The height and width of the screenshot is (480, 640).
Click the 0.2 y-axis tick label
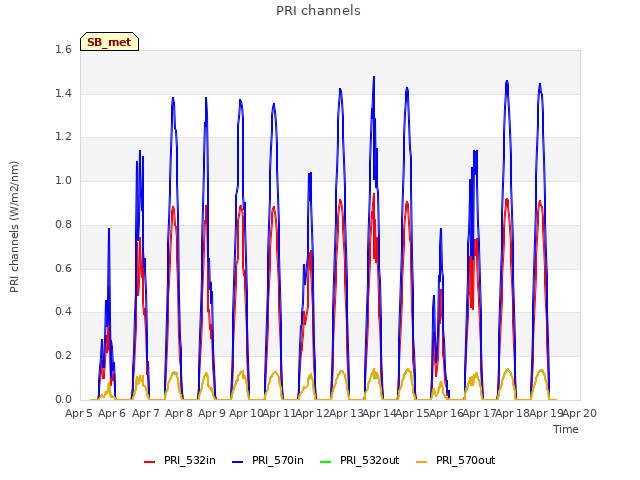coord(63,356)
